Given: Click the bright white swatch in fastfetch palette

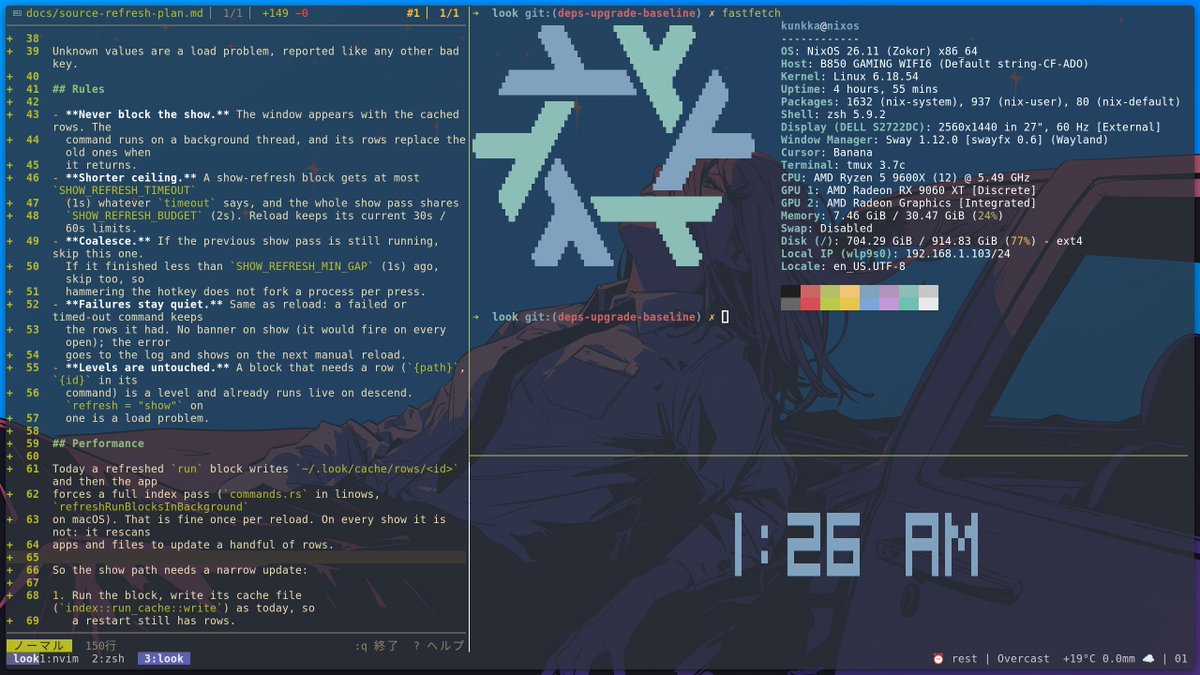Looking at the screenshot, I should pyautogui.click(x=929, y=304).
